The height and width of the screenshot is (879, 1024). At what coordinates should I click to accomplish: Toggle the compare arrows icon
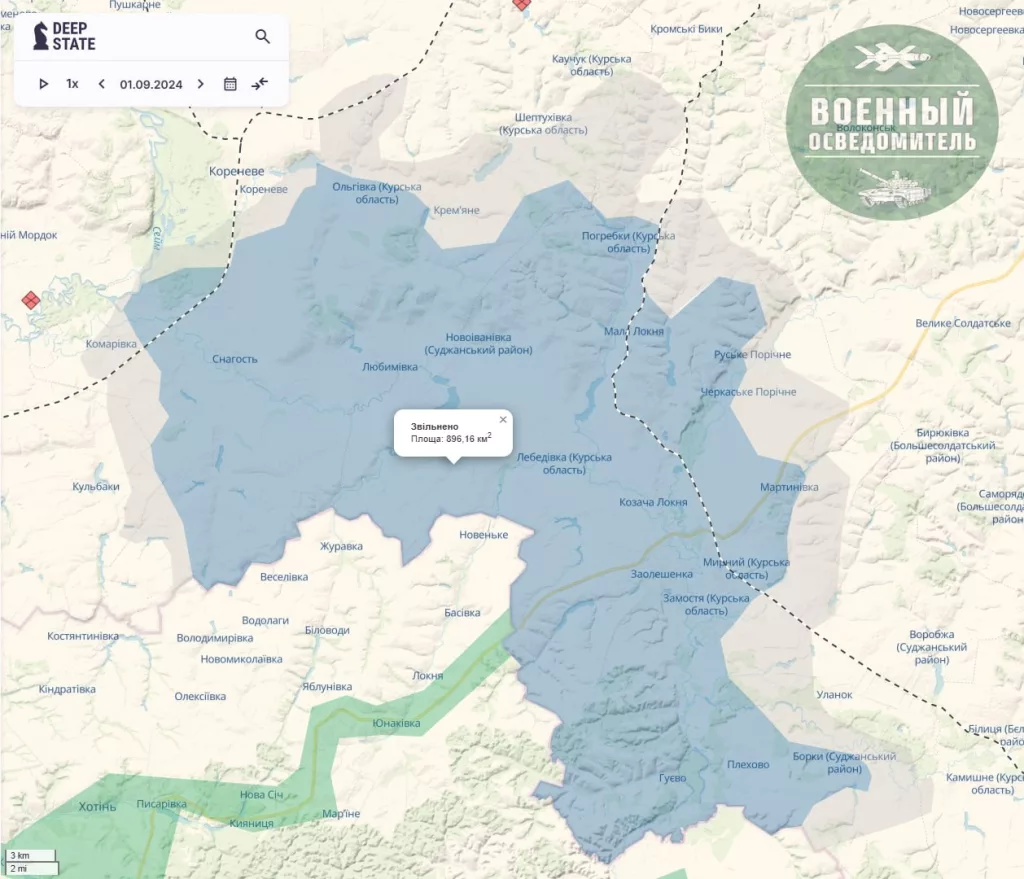[260, 84]
